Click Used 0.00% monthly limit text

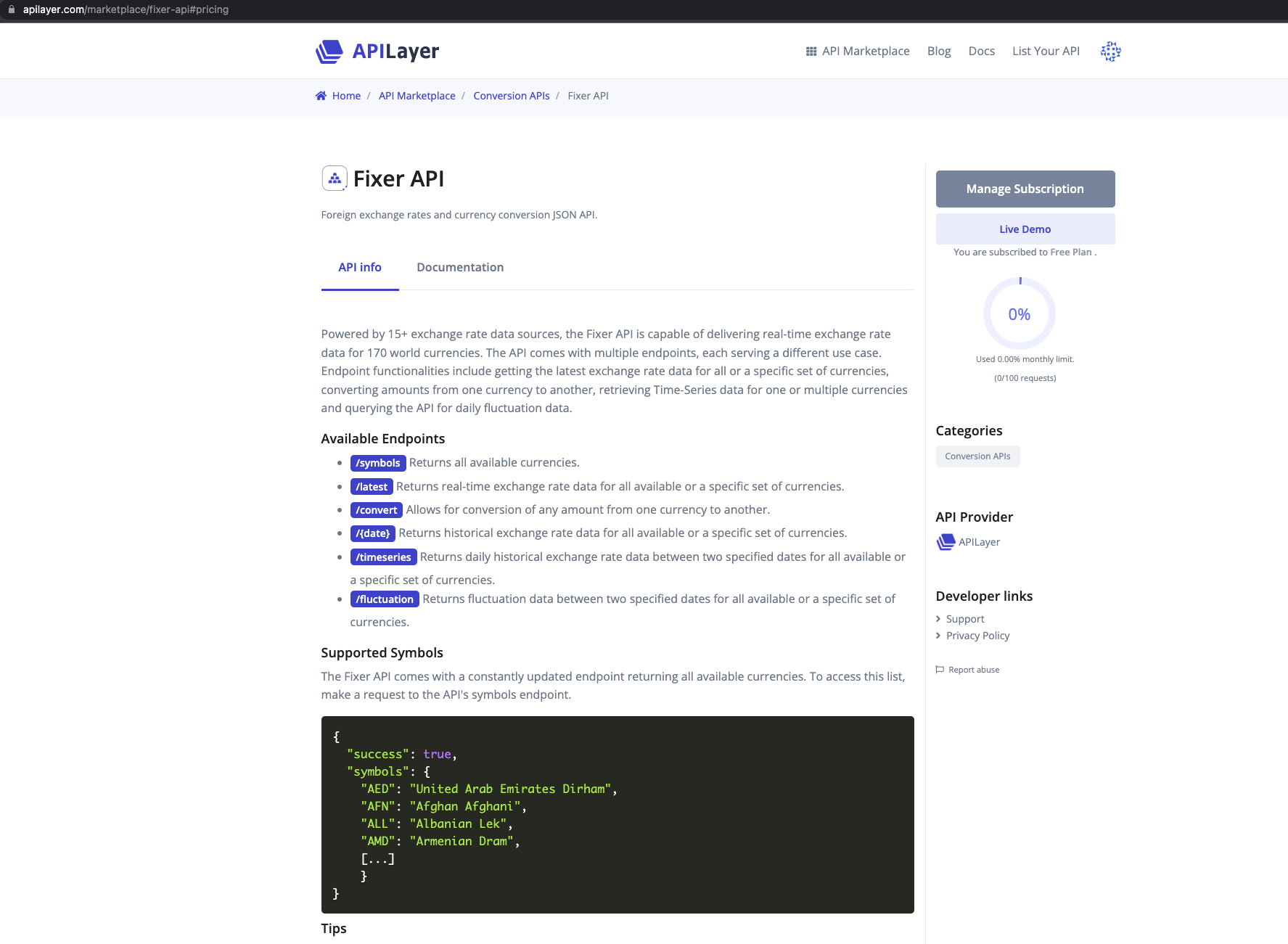pyautogui.click(x=1025, y=359)
